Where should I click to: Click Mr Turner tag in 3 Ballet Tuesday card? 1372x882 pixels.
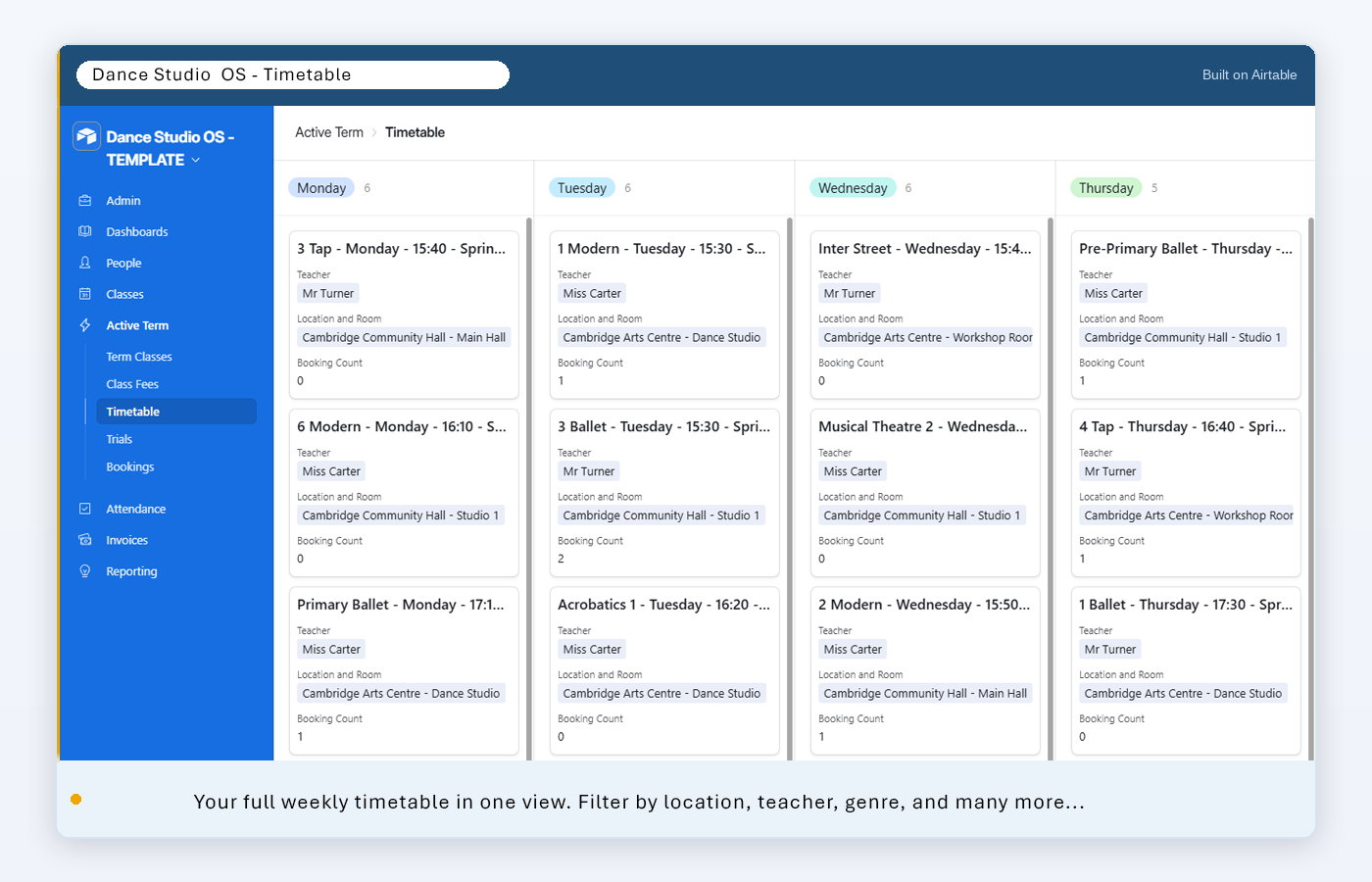[589, 471]
